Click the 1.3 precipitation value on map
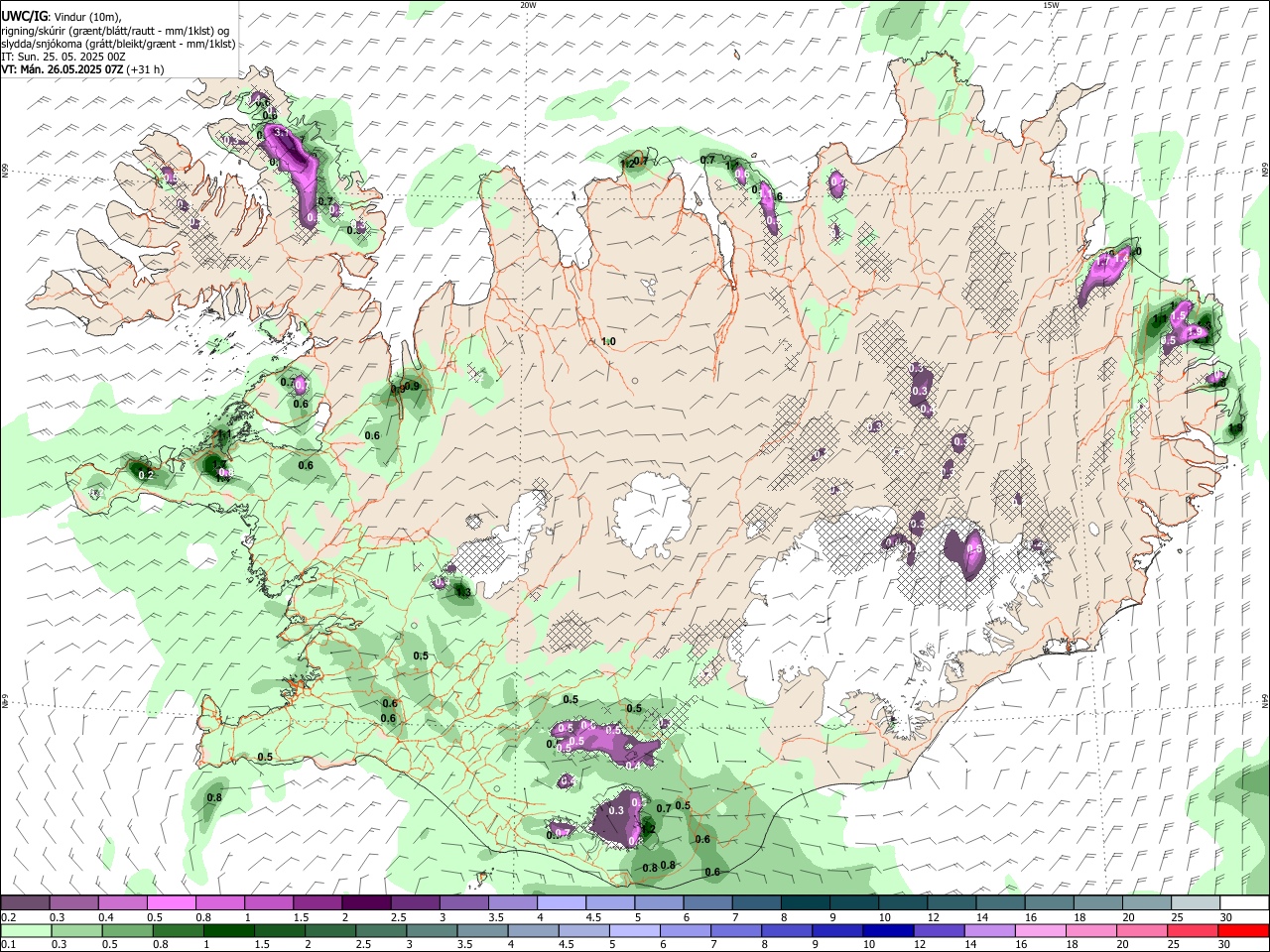Screen dimensions: 1270x952 coord(462,592)
